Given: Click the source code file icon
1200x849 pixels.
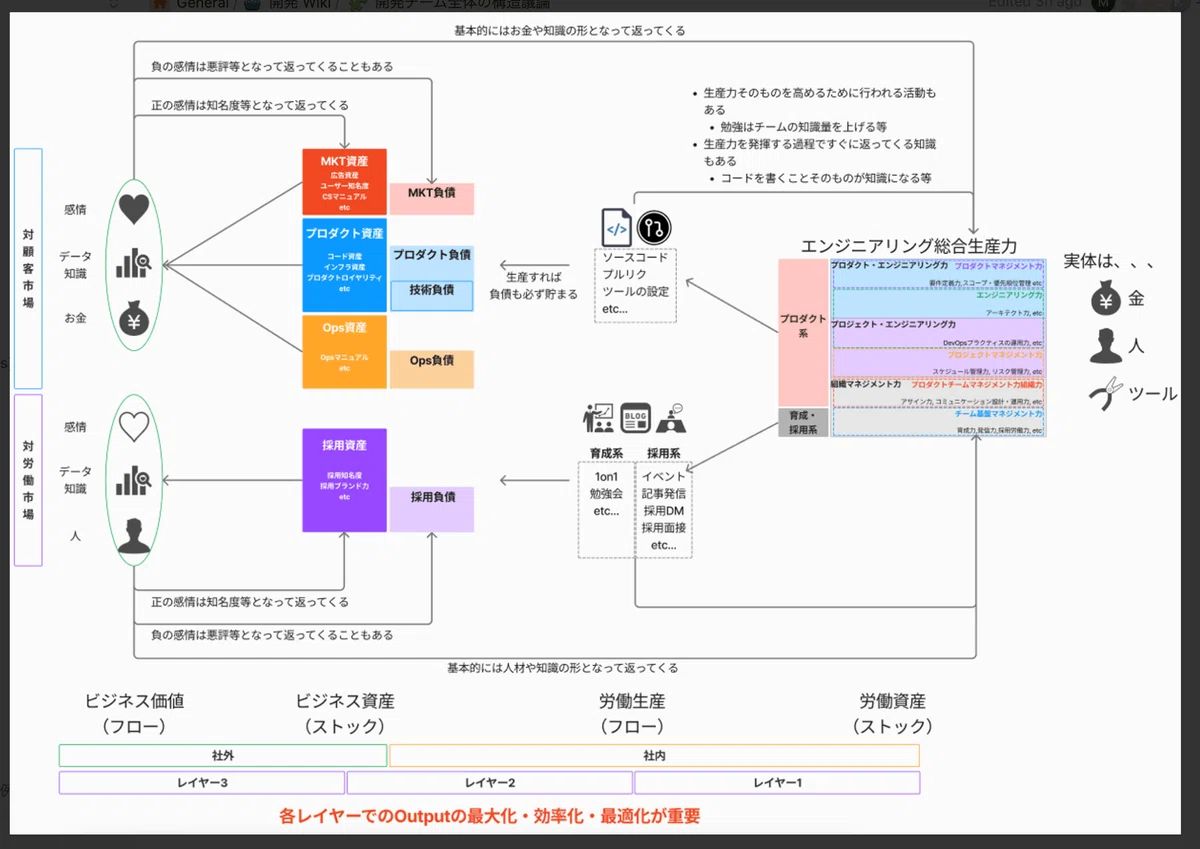Looking at the screenshot, I should pos(617,227).
